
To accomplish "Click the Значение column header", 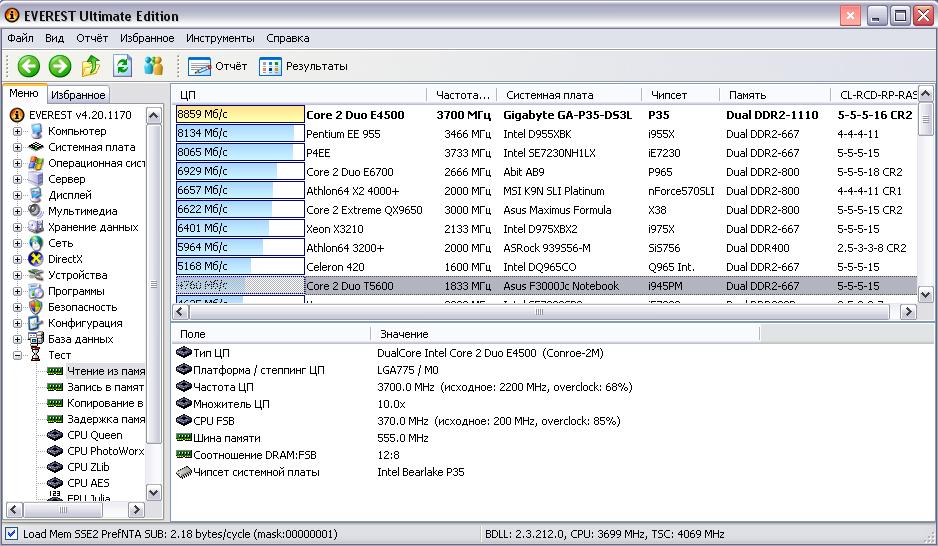I will click(x=565, y=334).
